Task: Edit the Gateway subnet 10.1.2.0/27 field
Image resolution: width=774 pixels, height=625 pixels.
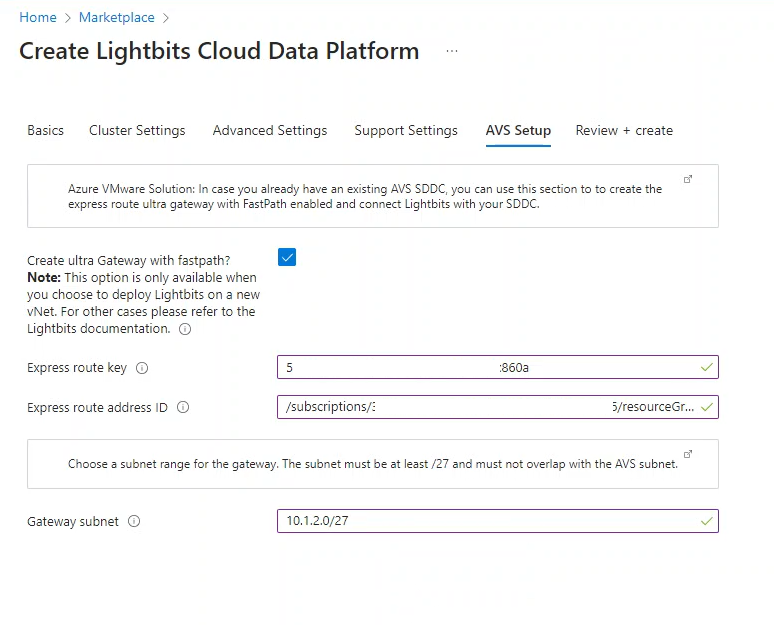Action: (x=498, y=521)
